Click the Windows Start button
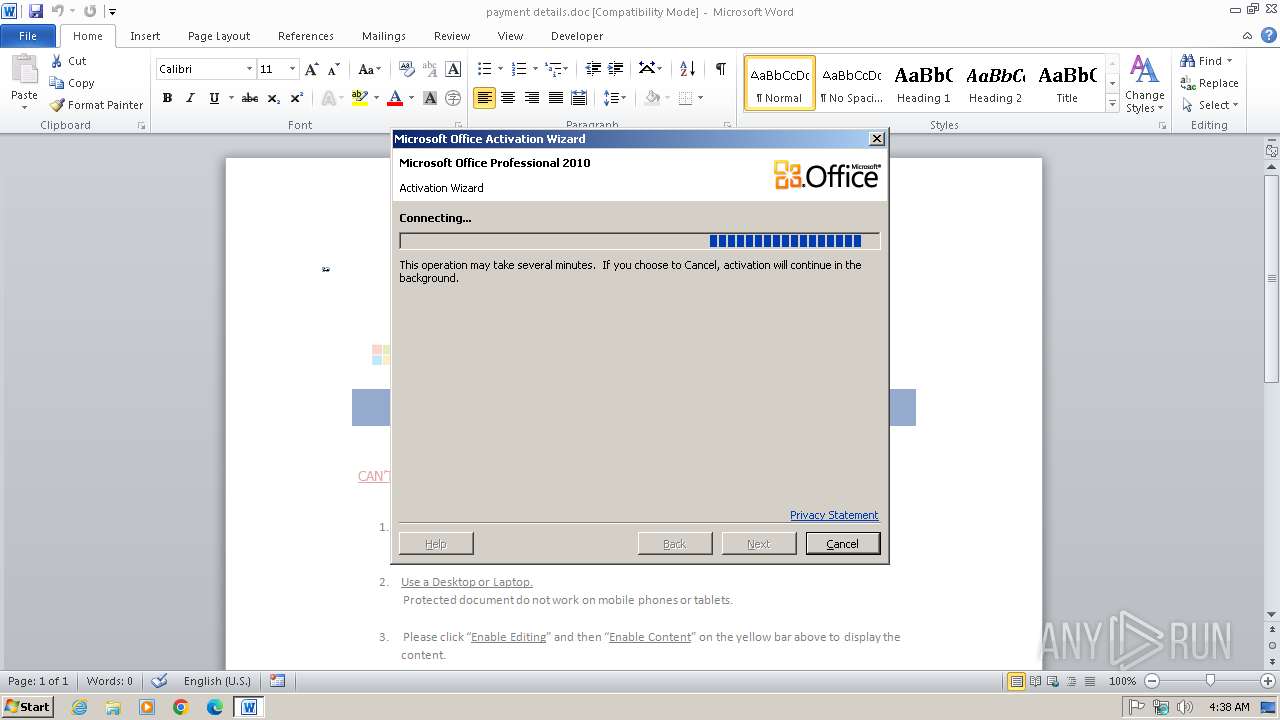1280x720 pixels. point(28,707)
